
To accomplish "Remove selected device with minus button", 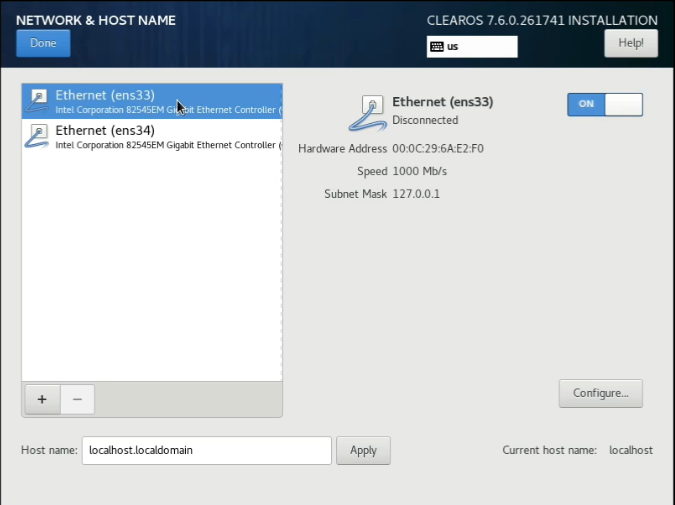I will point(77,399).
